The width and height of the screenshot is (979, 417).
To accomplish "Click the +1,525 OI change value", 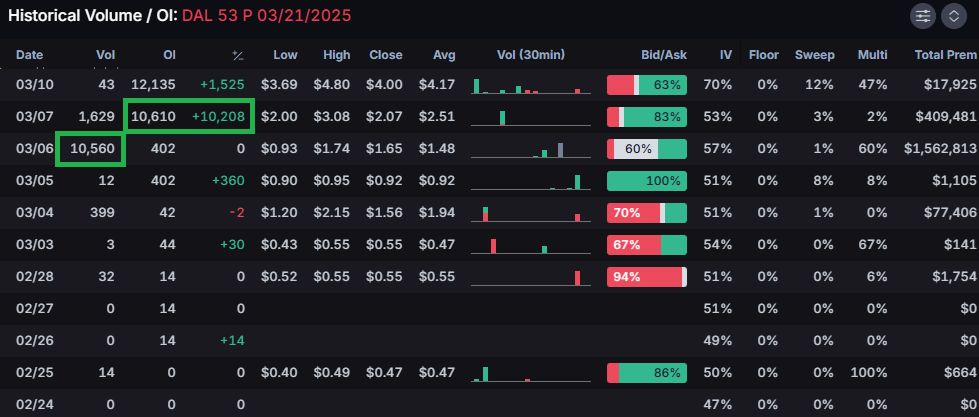I will (x=222, y=84).
